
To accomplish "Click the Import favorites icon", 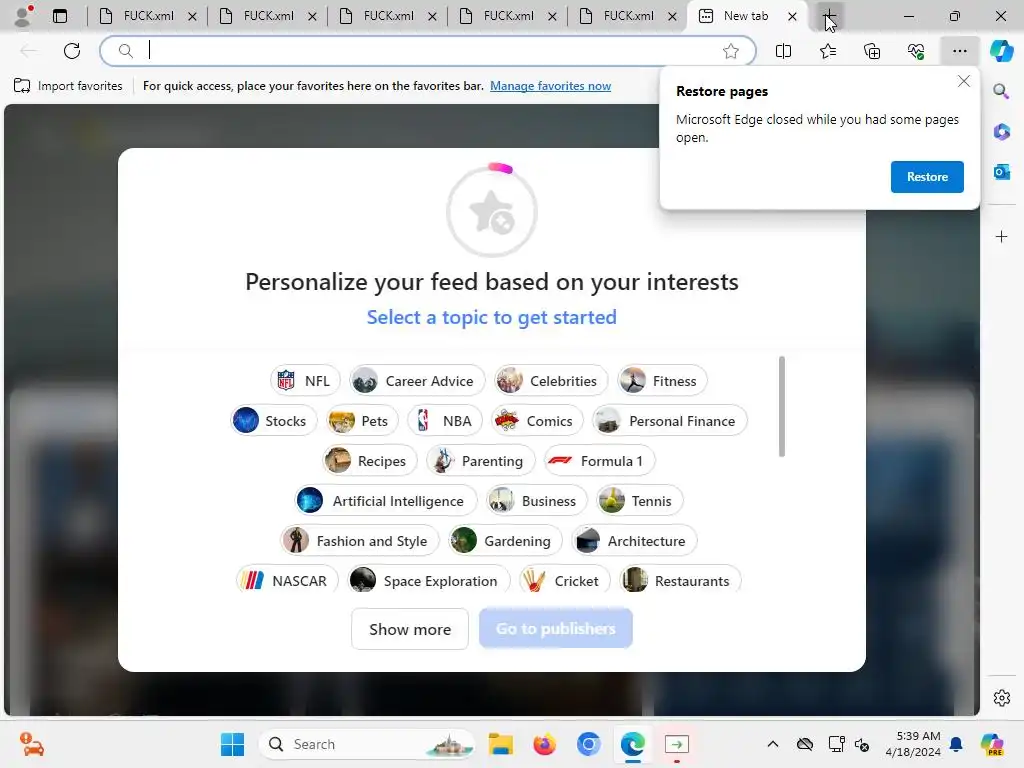I will (x=22, y=86).
